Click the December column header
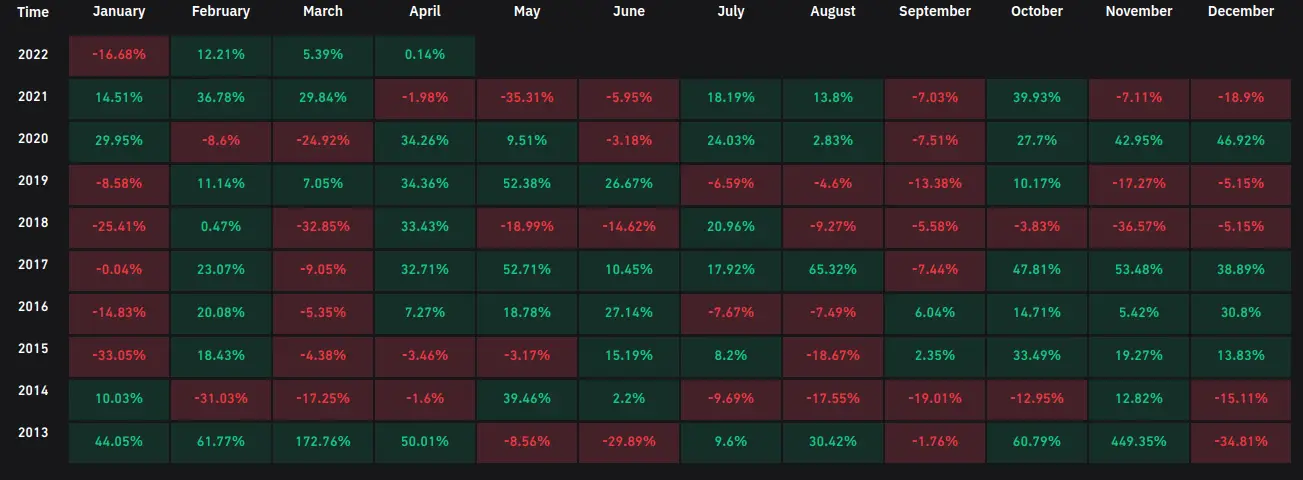 click(x=1240, y=12)
